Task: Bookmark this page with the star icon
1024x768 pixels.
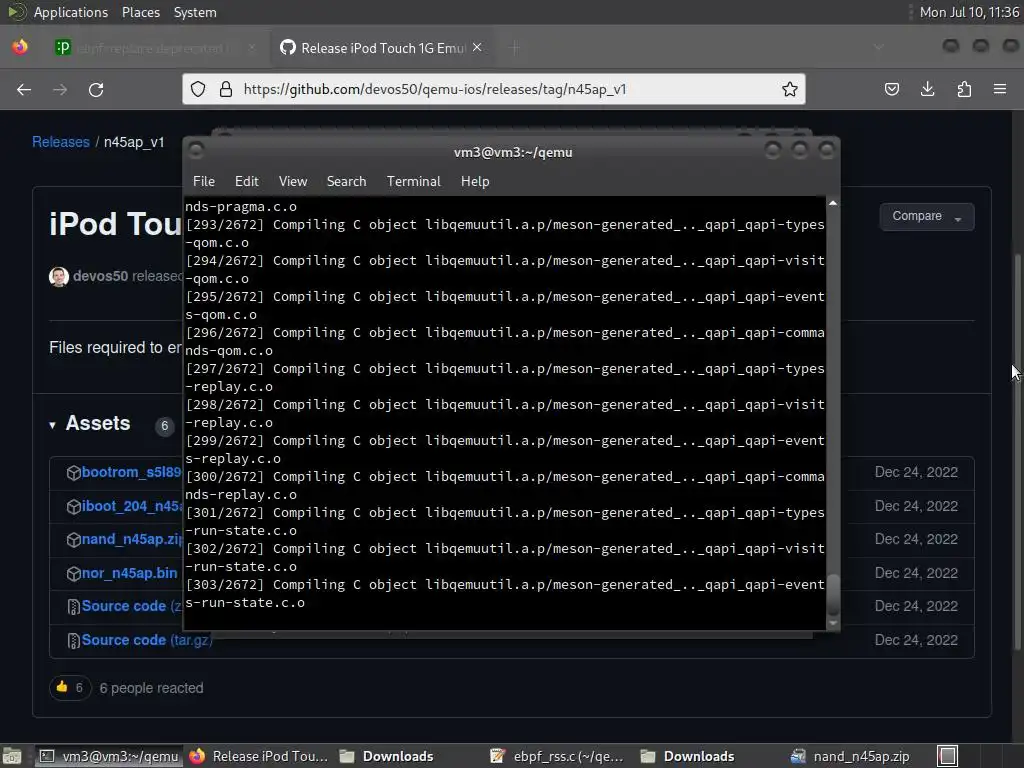Action: click(790, 89)
